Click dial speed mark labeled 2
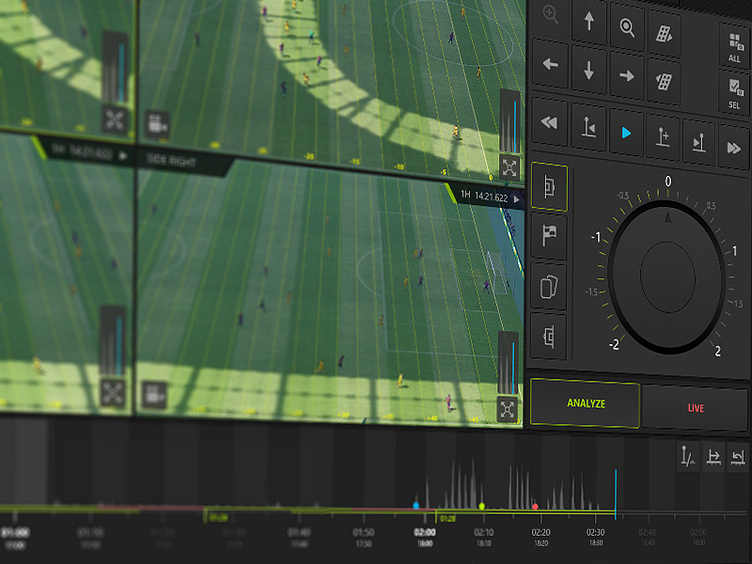Screen dimensions: 752x564 (717, 351)
